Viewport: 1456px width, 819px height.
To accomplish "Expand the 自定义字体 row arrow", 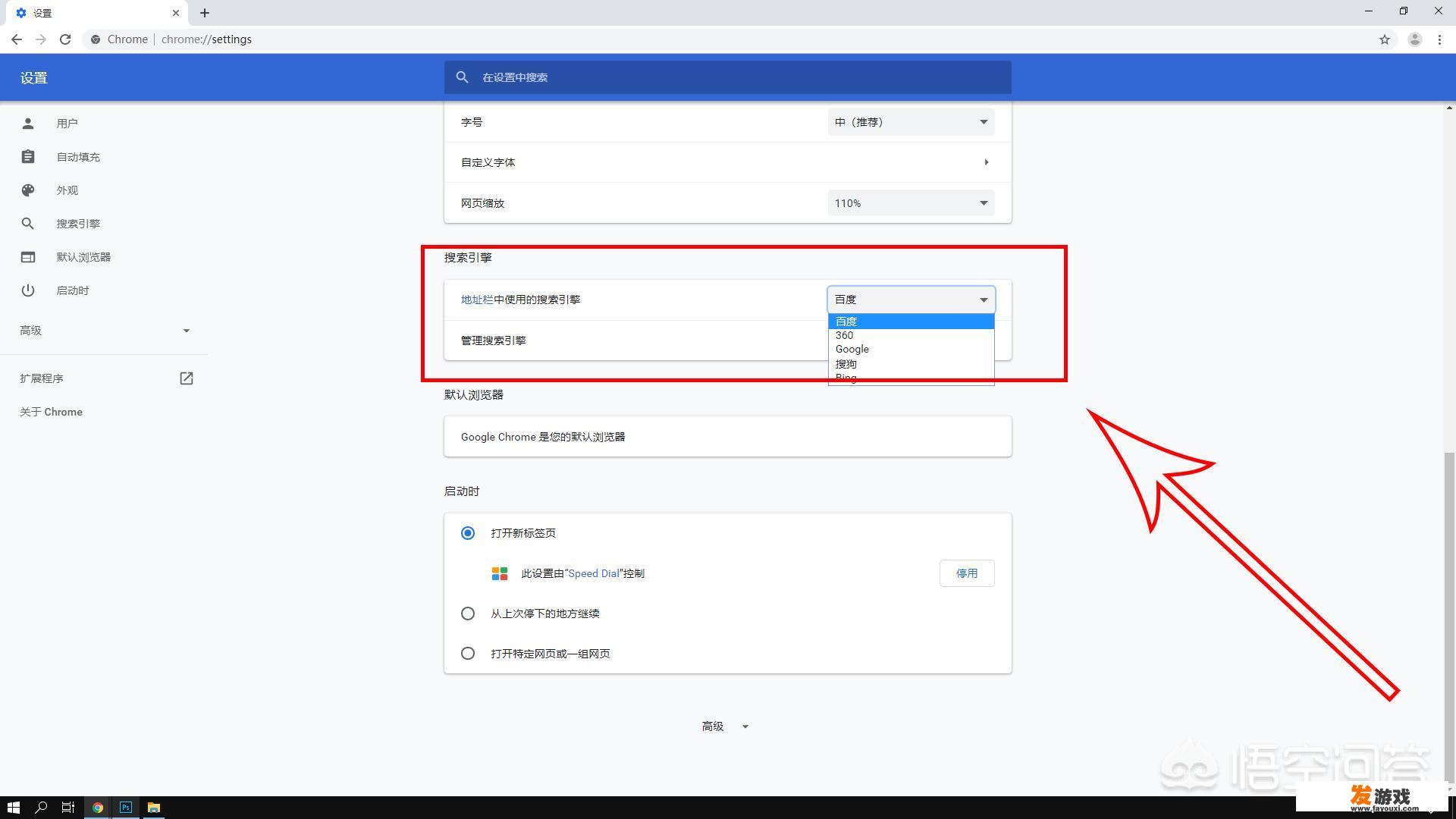I will click(986, 162).
